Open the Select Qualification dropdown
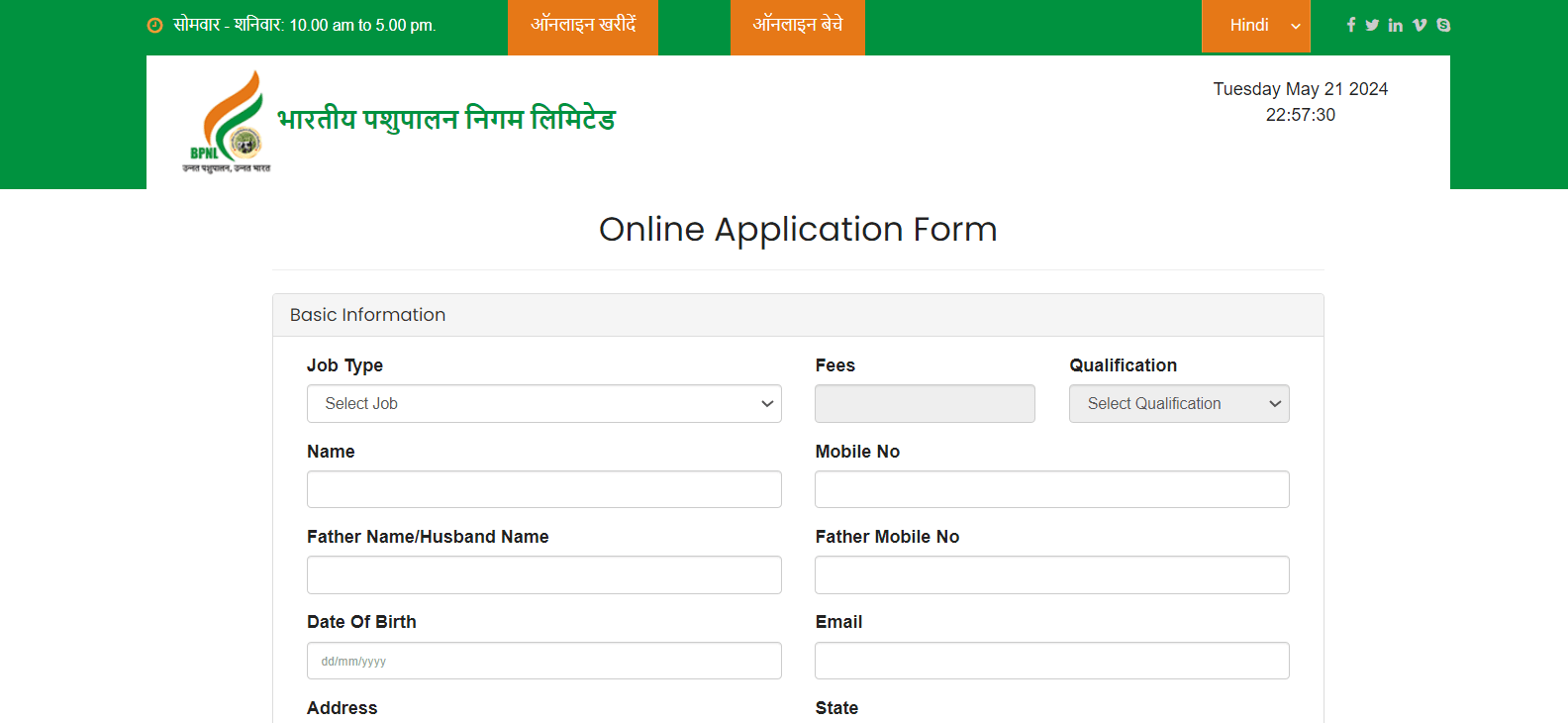 point(1179,403)
